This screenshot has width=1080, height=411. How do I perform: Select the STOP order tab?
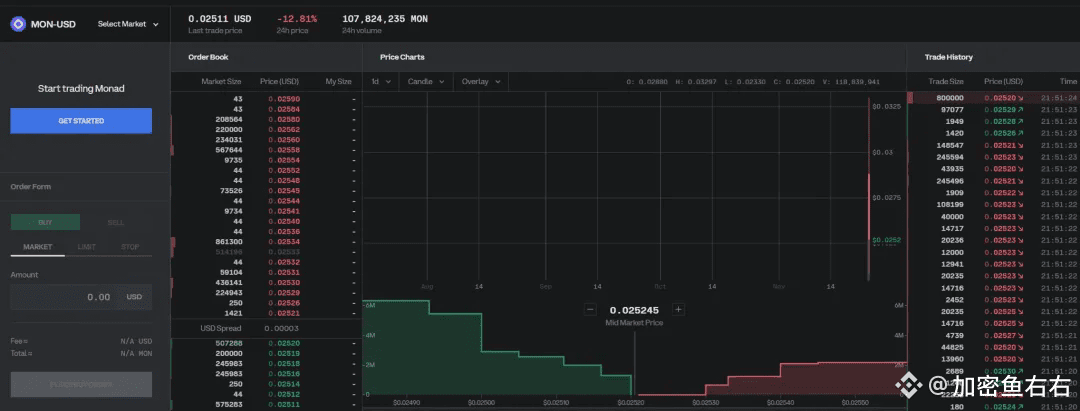pos(130,246)
